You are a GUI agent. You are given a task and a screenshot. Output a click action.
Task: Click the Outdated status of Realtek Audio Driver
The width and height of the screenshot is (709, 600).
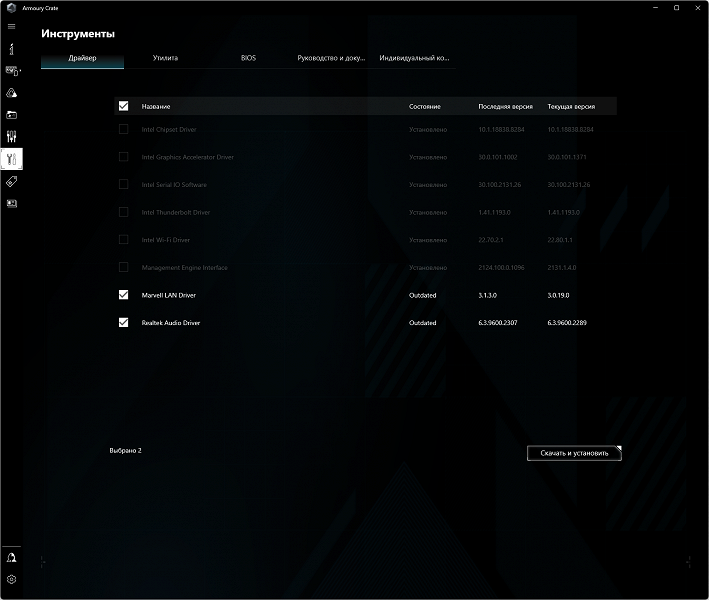(x=423, y=323)
